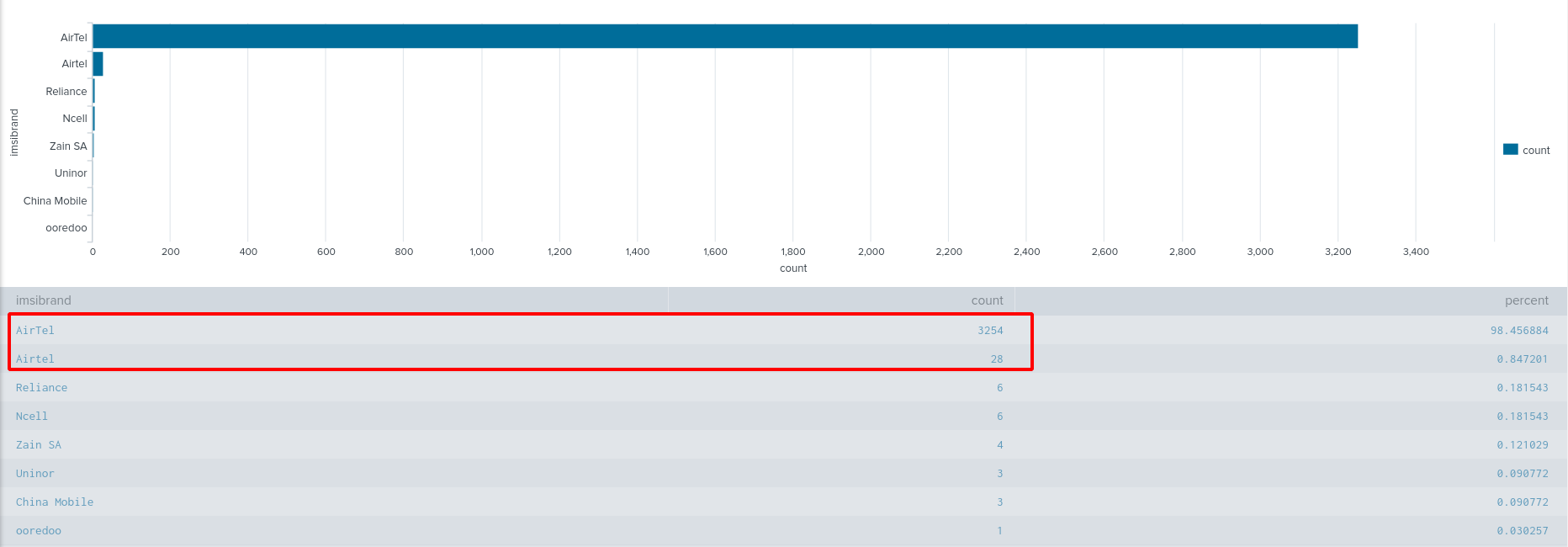Image resolution: width=1568 pixels, height=547 pixels.
Task: Click the count legend label text
Action: coord(1536,151)
